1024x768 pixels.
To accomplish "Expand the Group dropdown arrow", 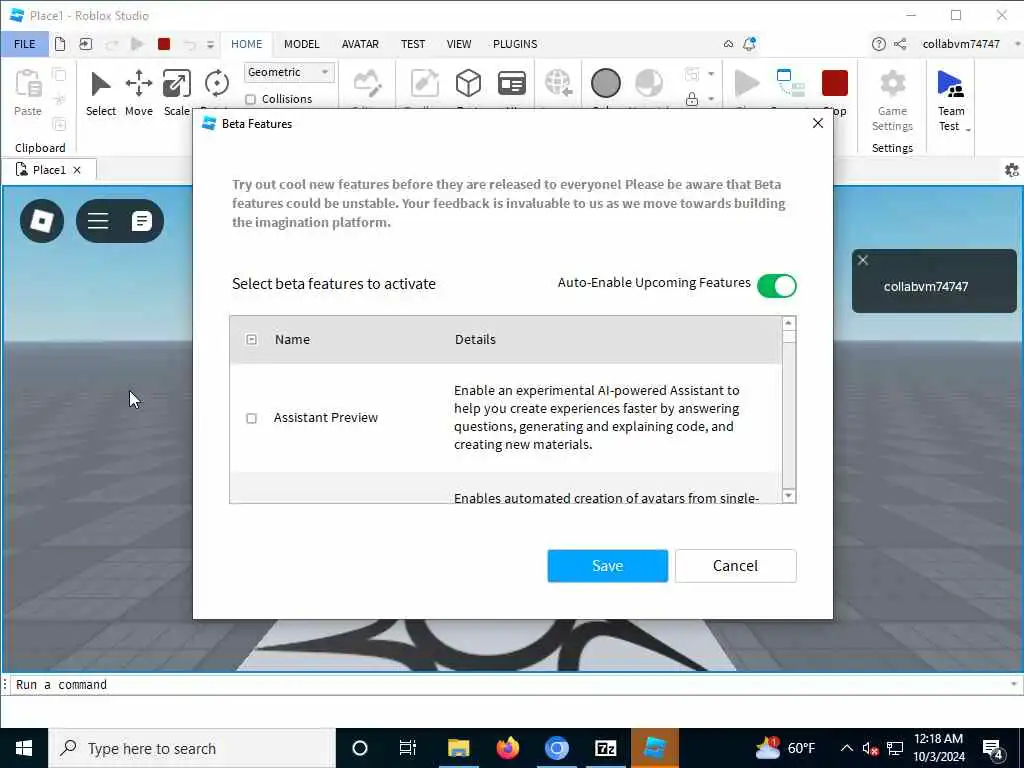I will click(x=711, y=74).
